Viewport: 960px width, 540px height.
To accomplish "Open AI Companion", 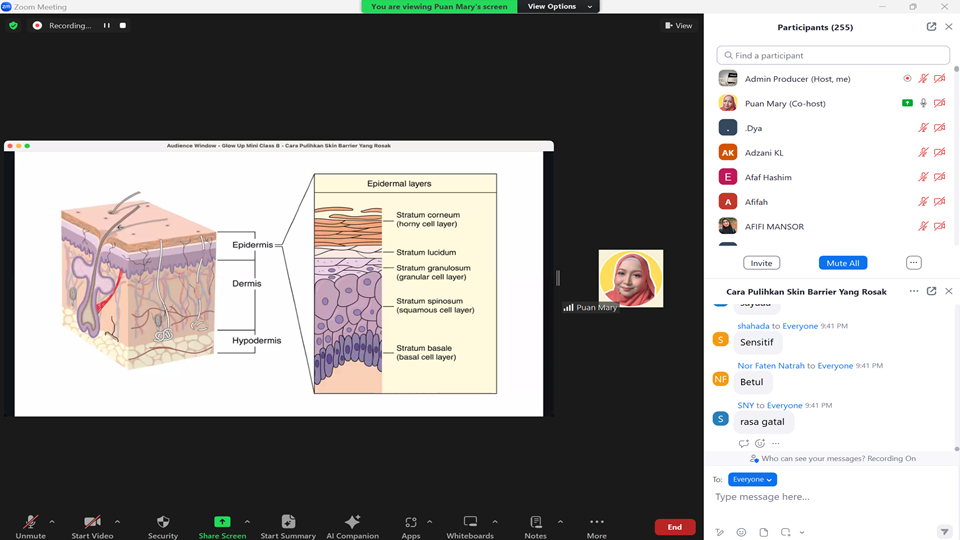I will tap(353, 527).
